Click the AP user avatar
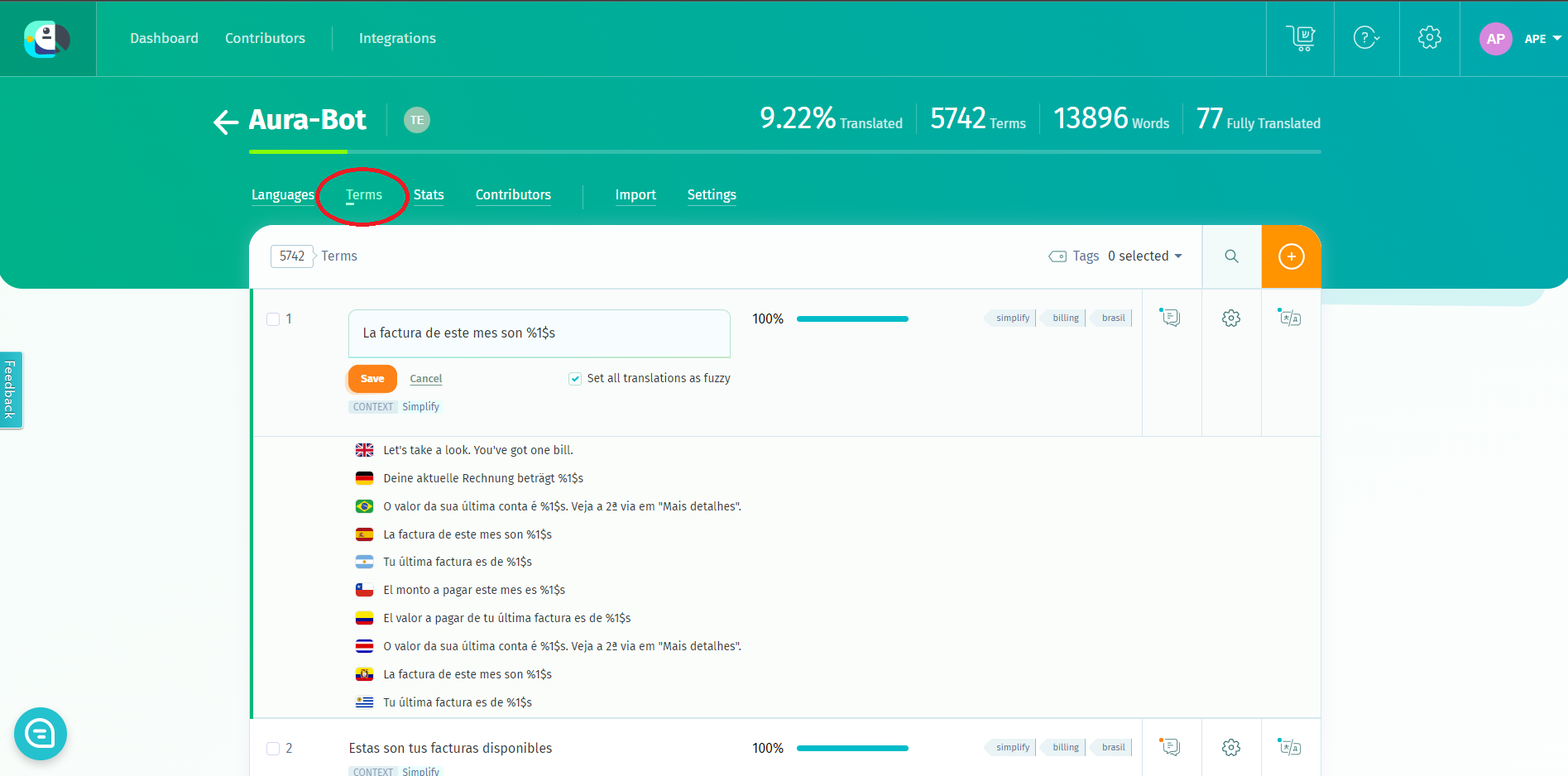 coord(1495,39)
